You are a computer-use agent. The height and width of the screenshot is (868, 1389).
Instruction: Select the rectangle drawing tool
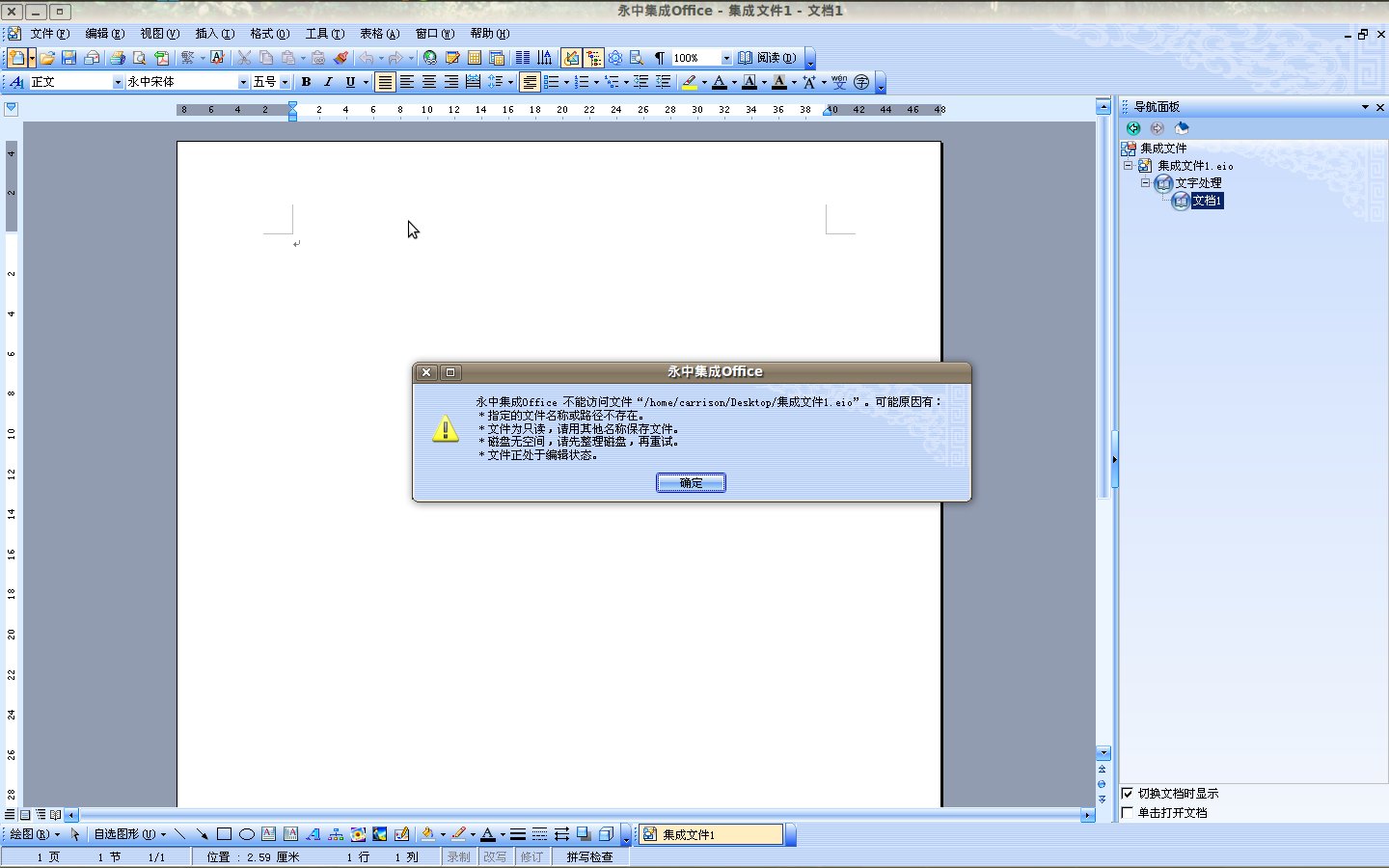click(224, 834)
